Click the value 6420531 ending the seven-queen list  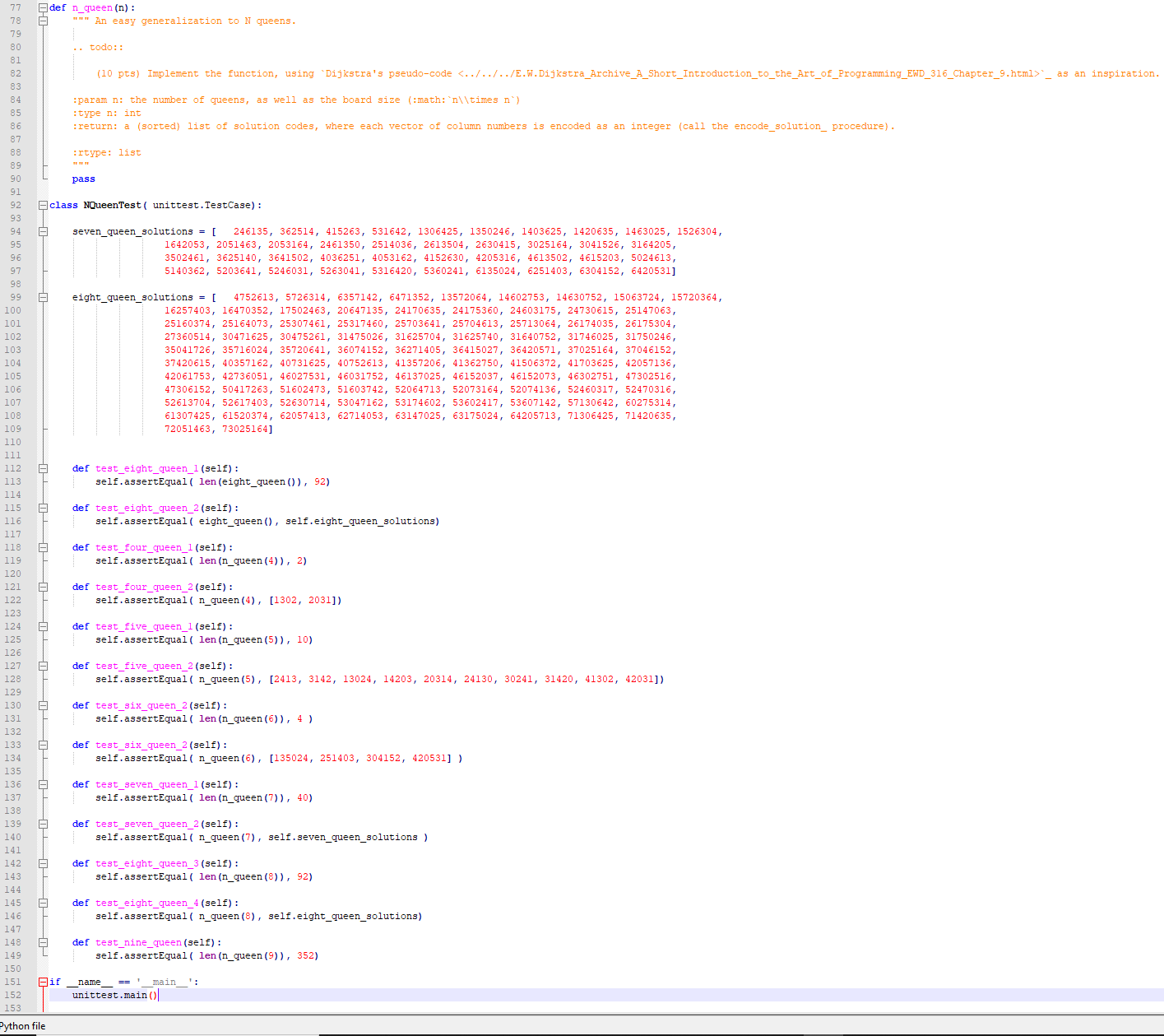coord(651,271)
